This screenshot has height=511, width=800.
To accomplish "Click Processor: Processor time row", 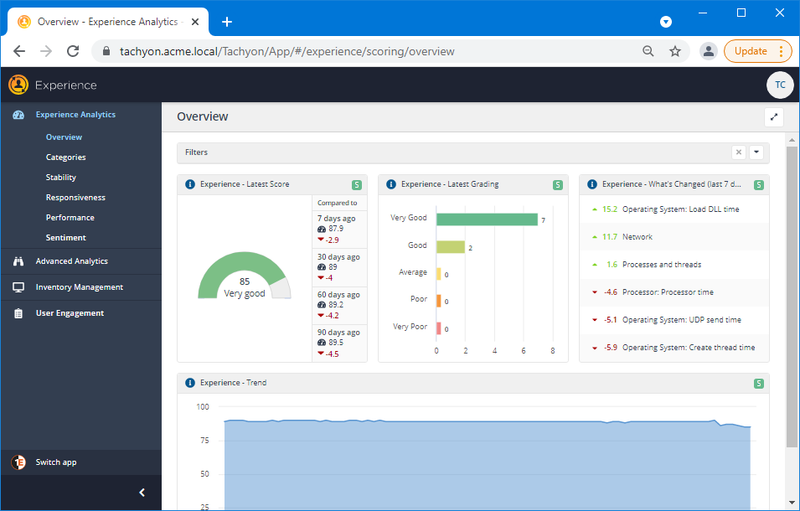I will pos(674,292).
